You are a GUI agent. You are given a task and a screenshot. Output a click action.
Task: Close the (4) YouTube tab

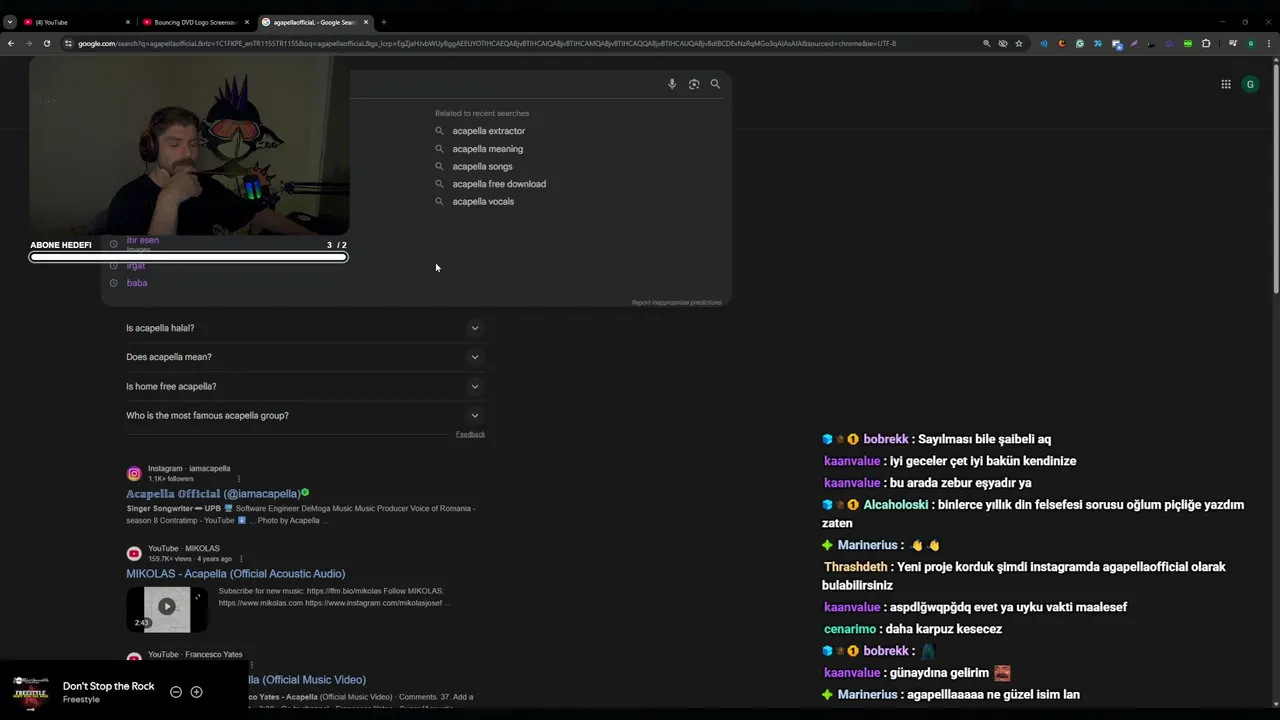[128, 22]
